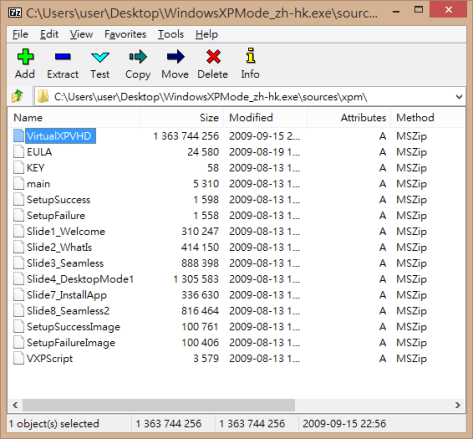
Task: Go up one folder level icon
Action: click(17, 97)
